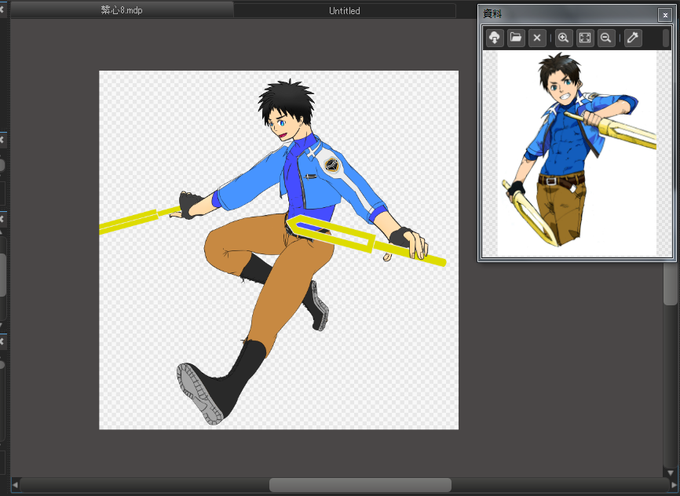This screenshot has width=680, height=496.
Task: Open cloud download in the reference window
Action: pyautogui.click(x=494, y=38)
